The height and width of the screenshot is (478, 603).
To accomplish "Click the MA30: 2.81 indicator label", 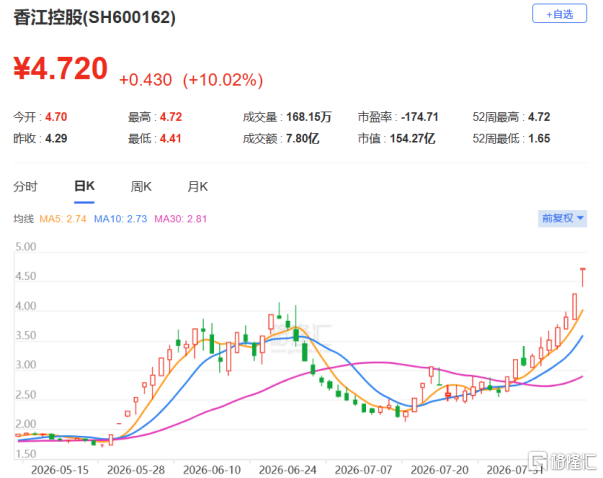I will pyautogui.click(x=181, y=219).
